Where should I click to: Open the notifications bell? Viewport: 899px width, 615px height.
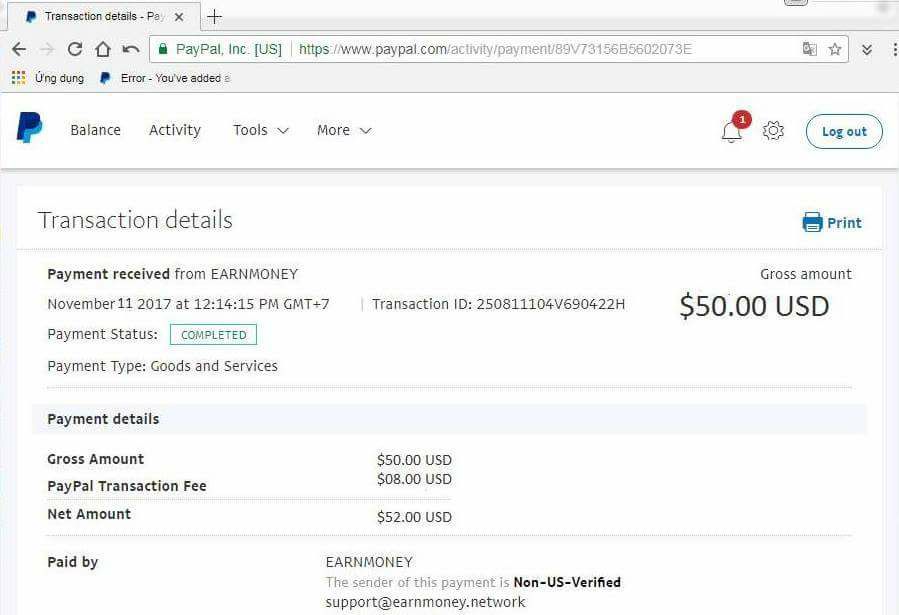tap(732, 131)
